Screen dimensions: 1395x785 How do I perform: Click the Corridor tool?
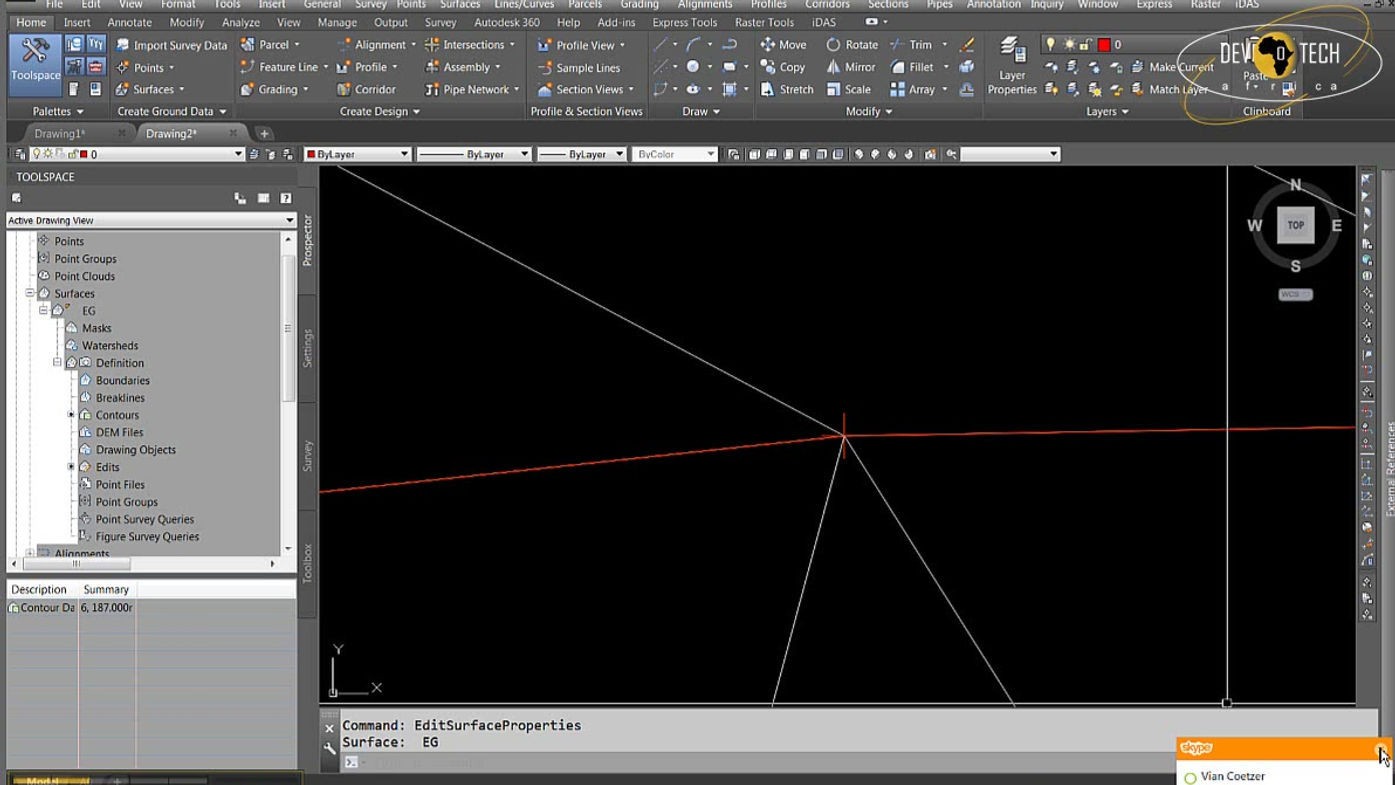tap(366, 90)
